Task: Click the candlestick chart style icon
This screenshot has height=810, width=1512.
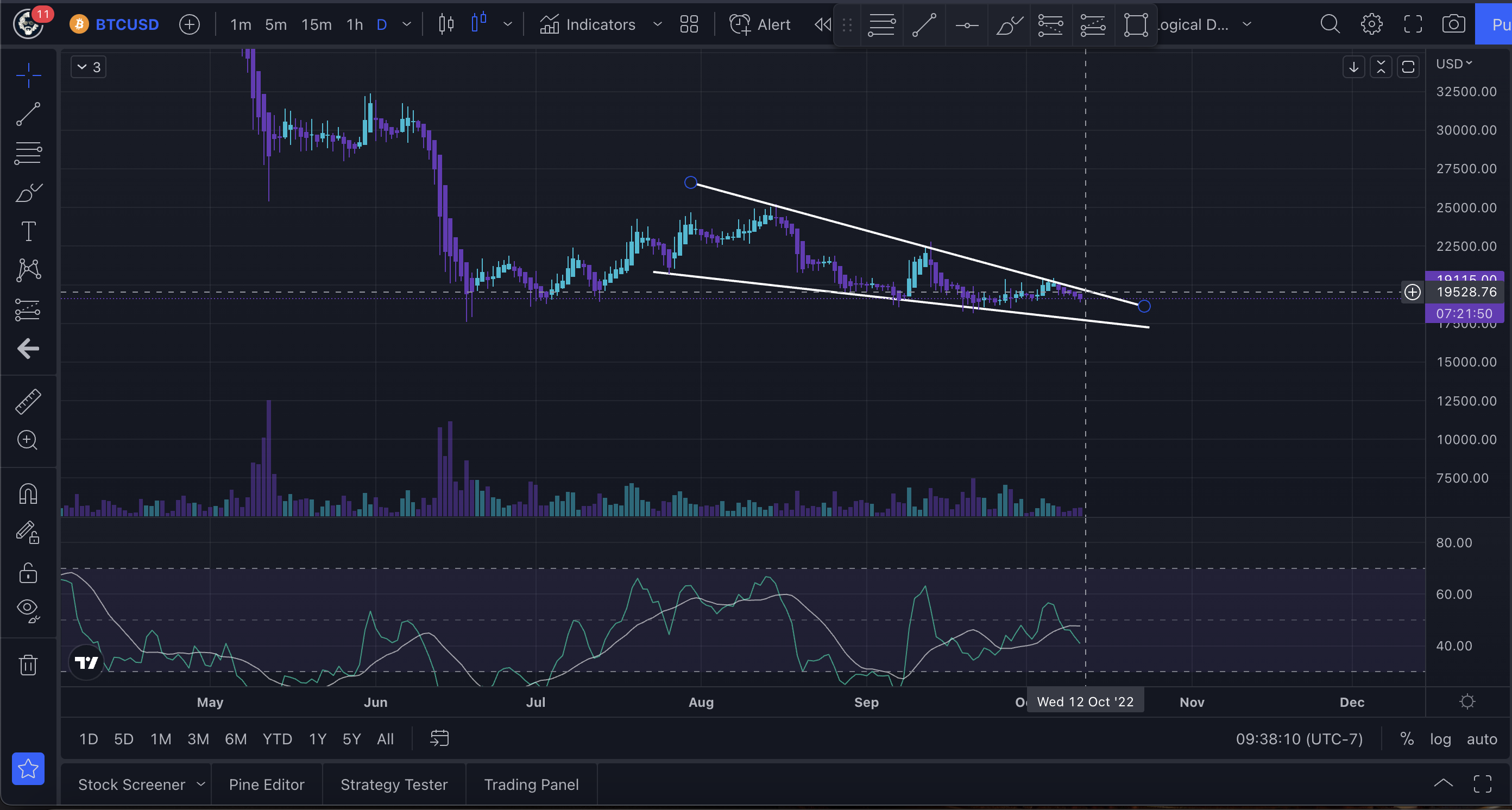Action: 479,23
